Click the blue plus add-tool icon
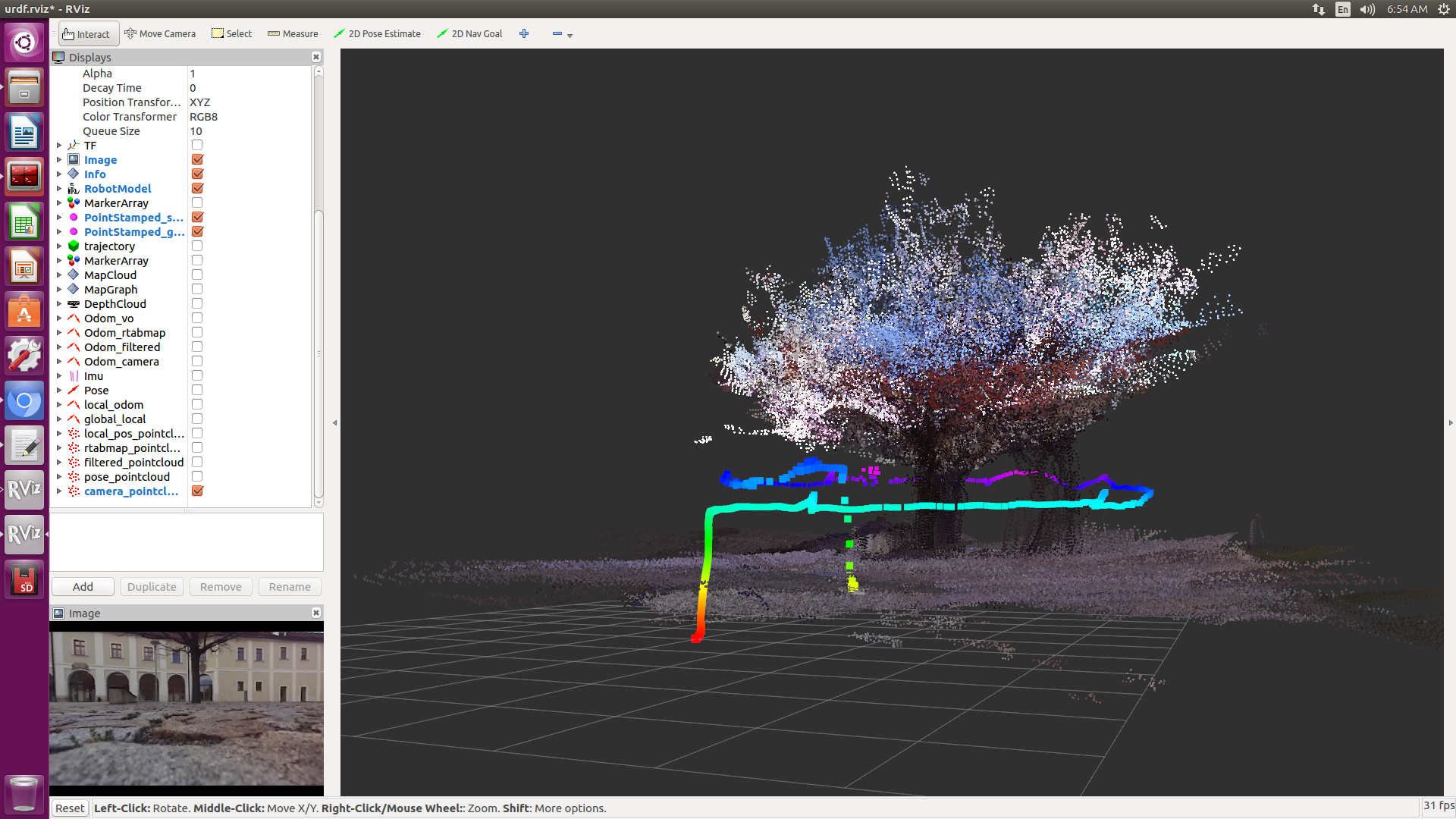 pos(524,34)
